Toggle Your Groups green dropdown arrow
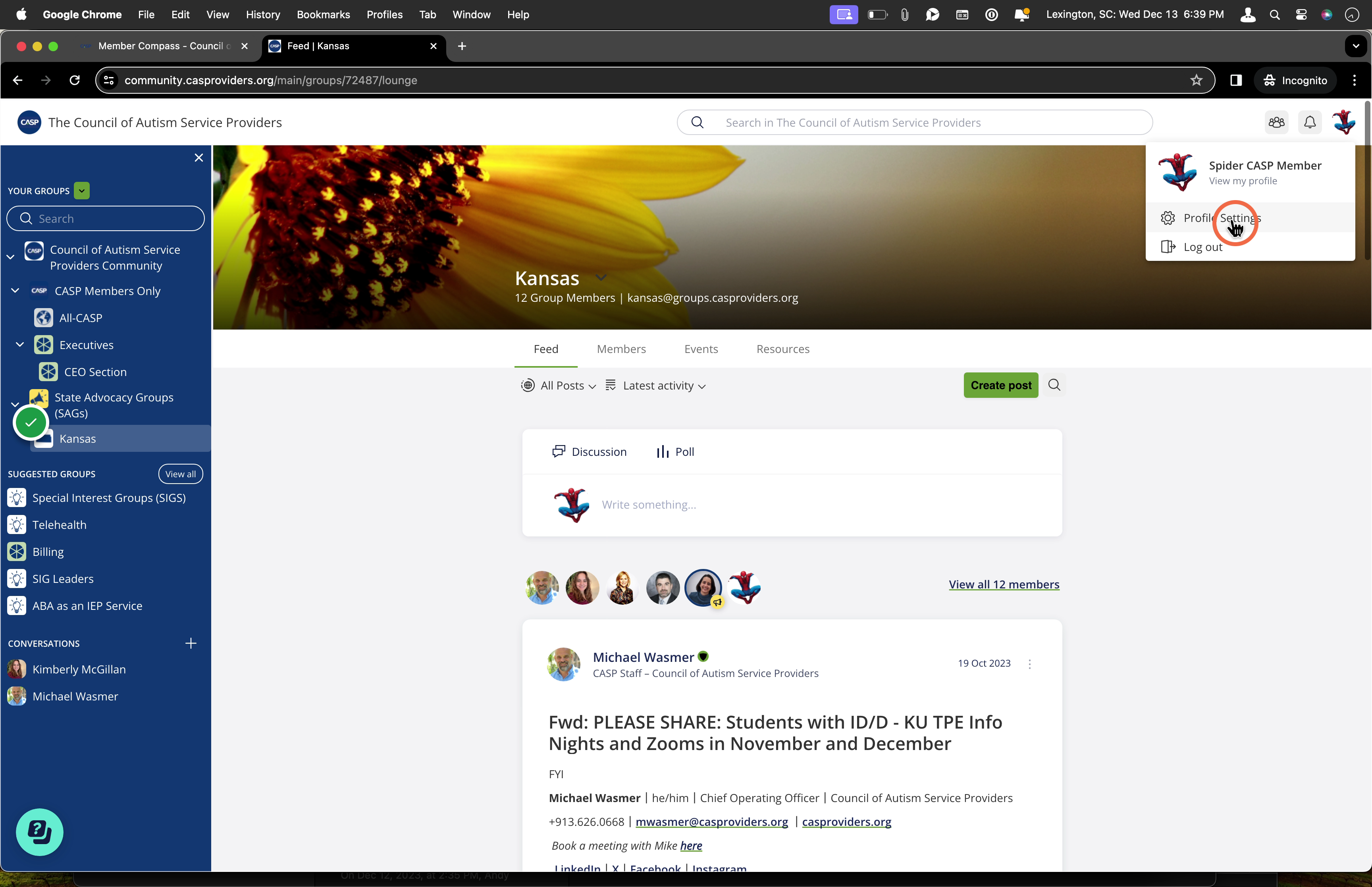Screen dimensions: 1372x887 click(82, 191)
